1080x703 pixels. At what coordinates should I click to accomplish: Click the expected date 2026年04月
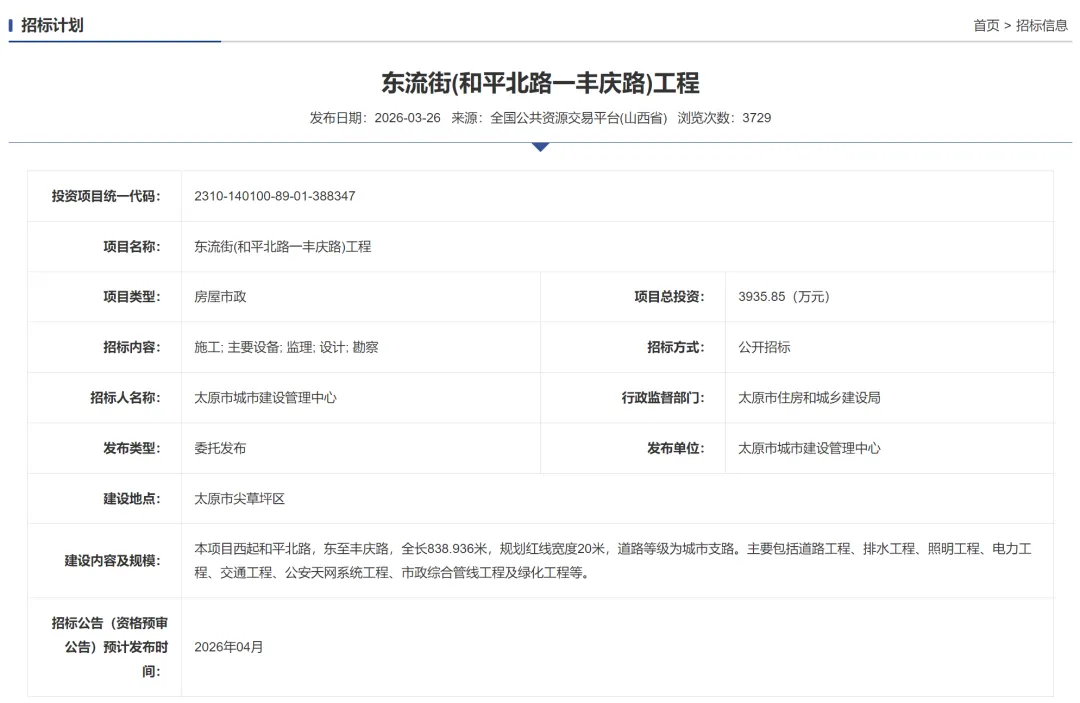(229, 647)
